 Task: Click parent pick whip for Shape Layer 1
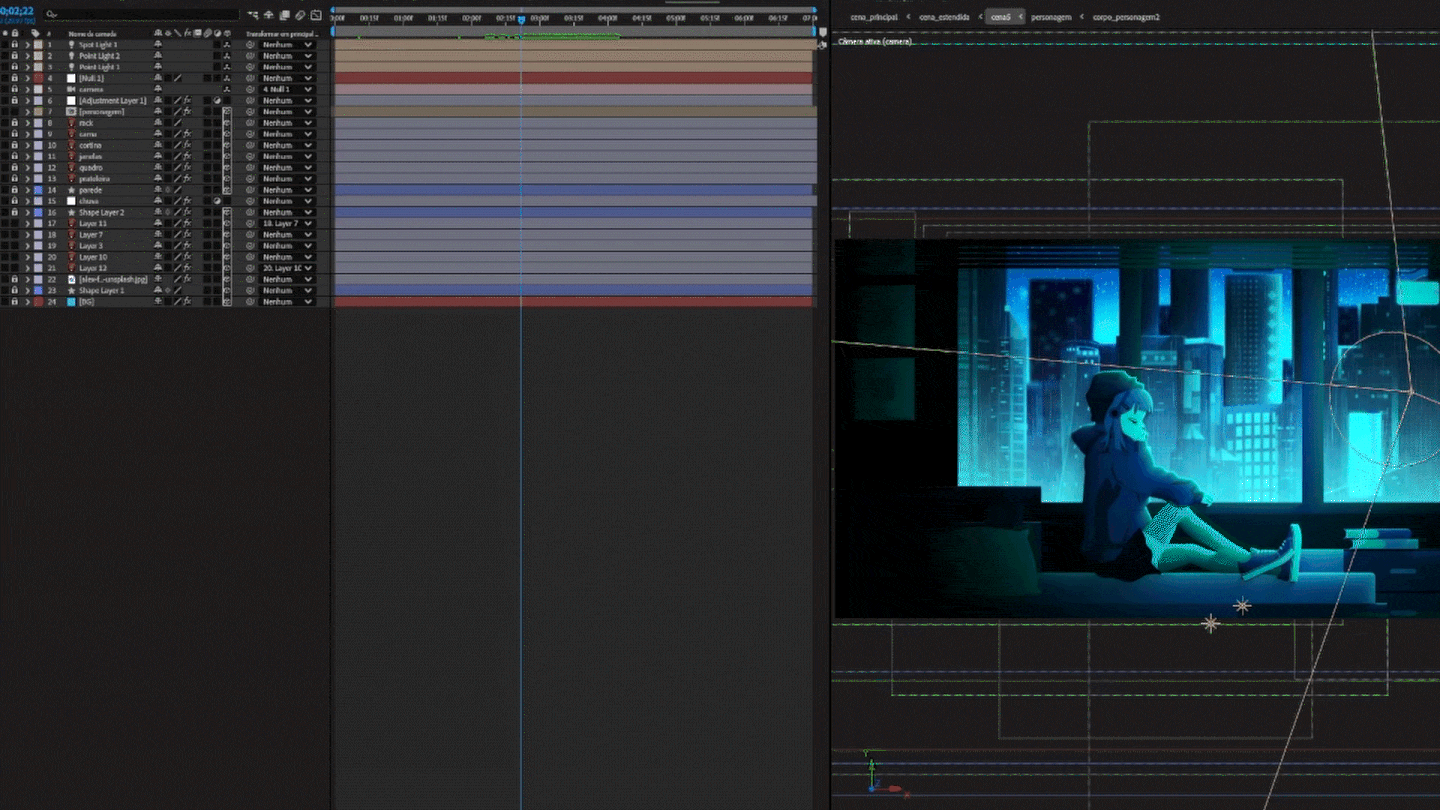coord(250,290)
